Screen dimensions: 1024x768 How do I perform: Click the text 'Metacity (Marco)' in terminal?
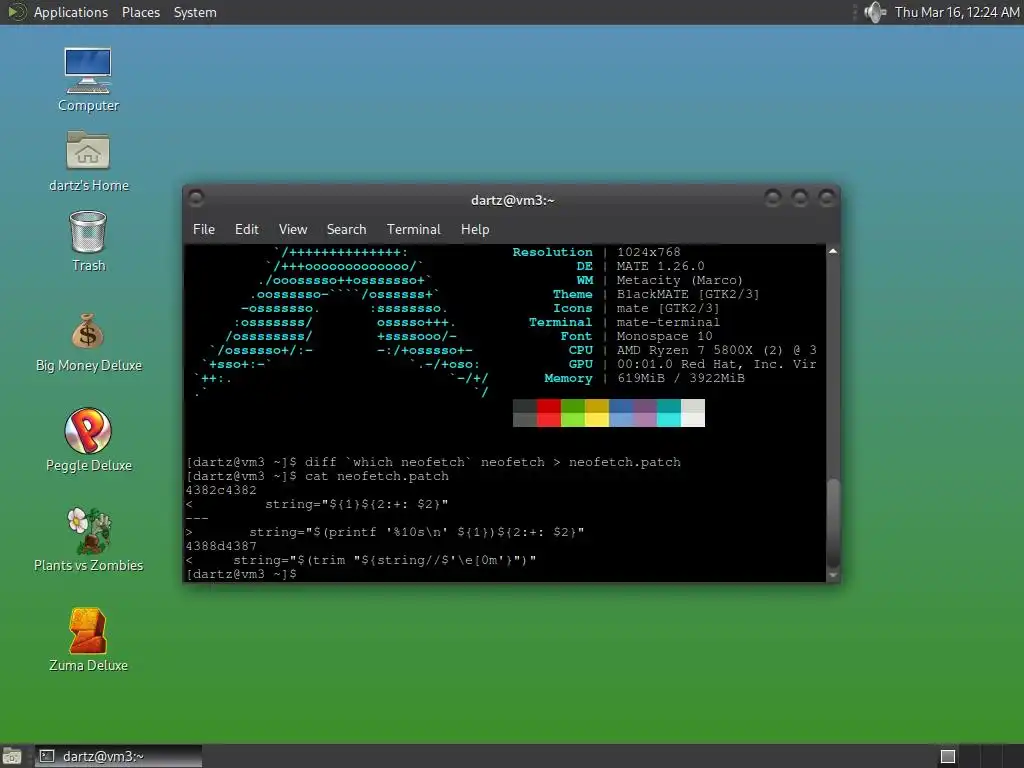click(x=680, y=280)
